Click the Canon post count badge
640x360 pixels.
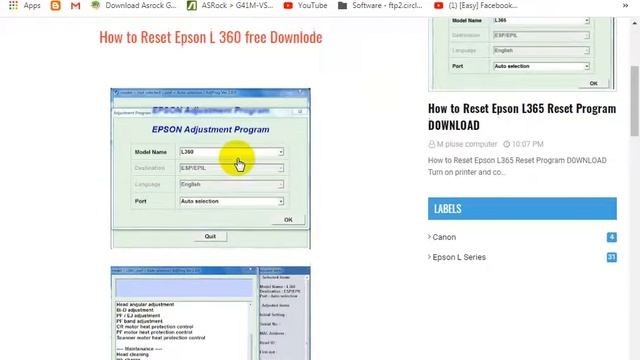click(611, 237)
